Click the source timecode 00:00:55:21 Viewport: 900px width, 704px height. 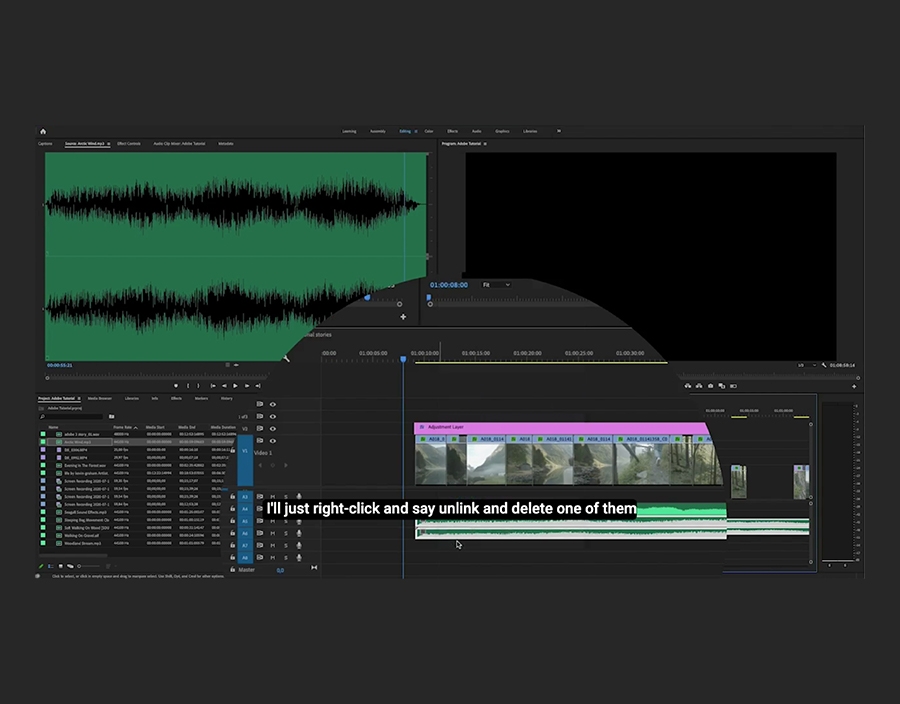[60, 365]
